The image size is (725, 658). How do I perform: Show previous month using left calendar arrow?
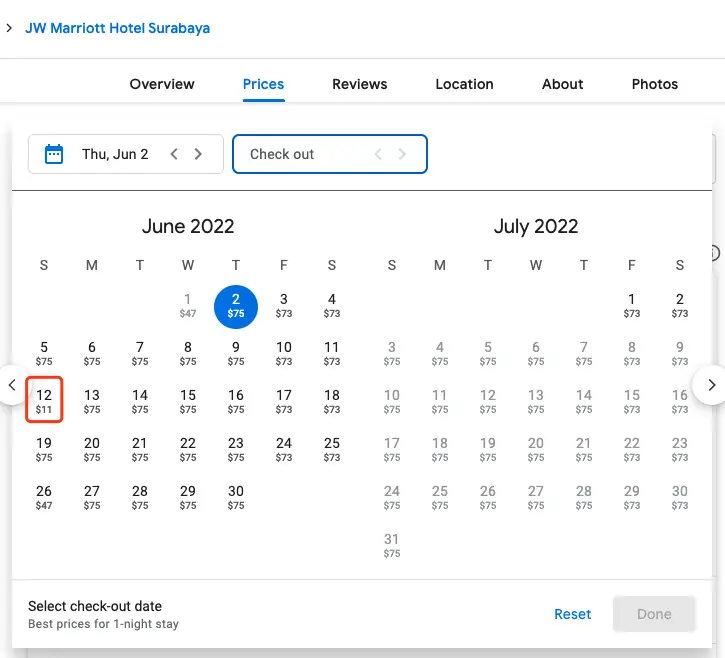pyautogui.click(x=12, y=384)
